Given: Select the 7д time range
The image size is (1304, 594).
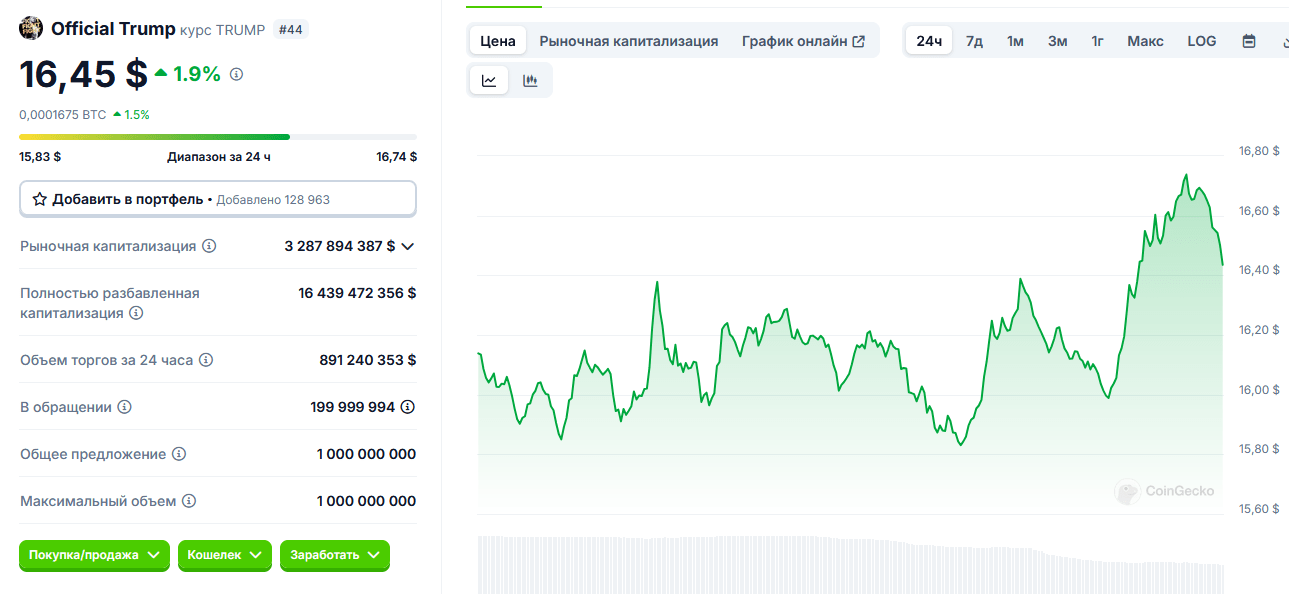Looking at the screenshot, I should point(974,41).
